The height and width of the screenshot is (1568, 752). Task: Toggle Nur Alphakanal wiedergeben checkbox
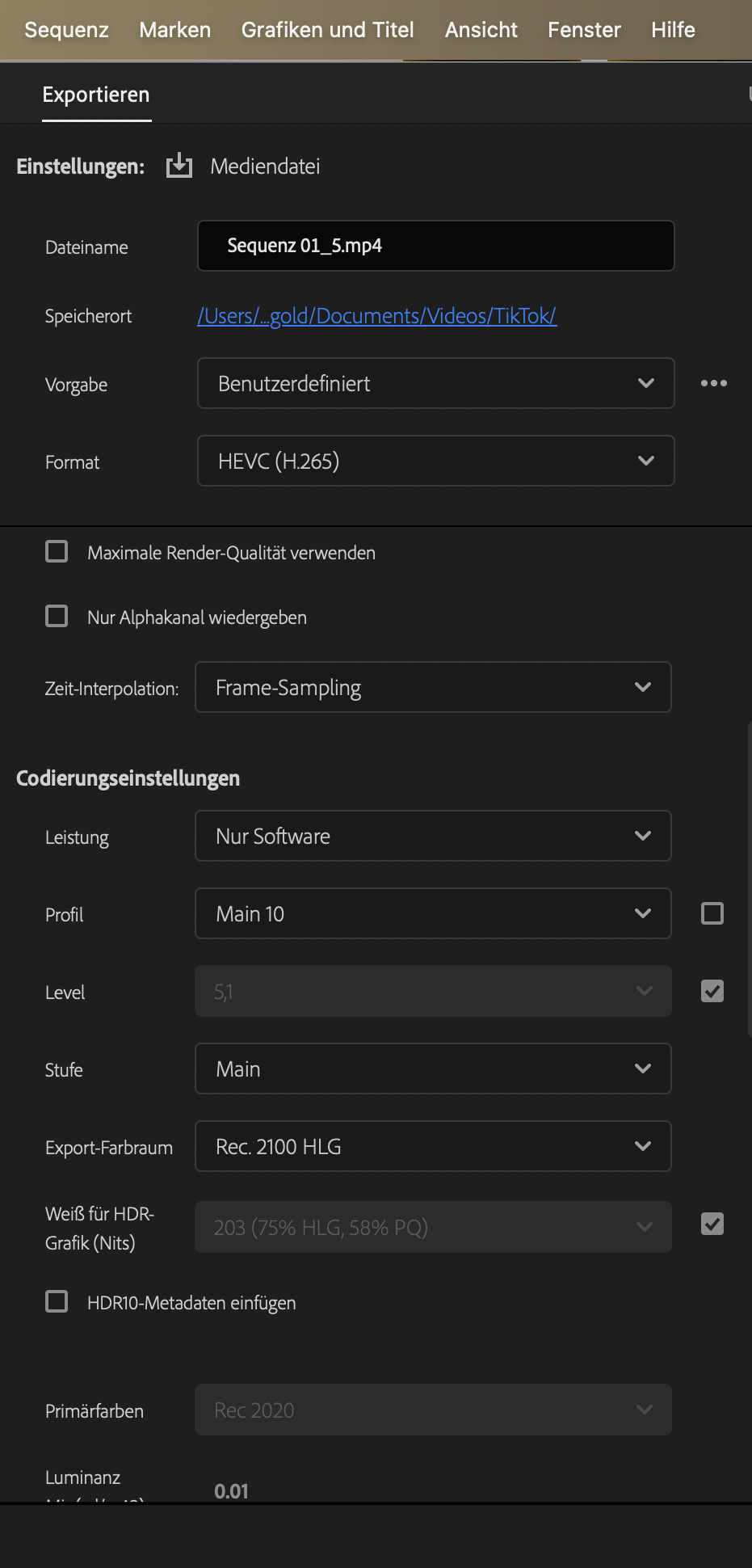57,617
